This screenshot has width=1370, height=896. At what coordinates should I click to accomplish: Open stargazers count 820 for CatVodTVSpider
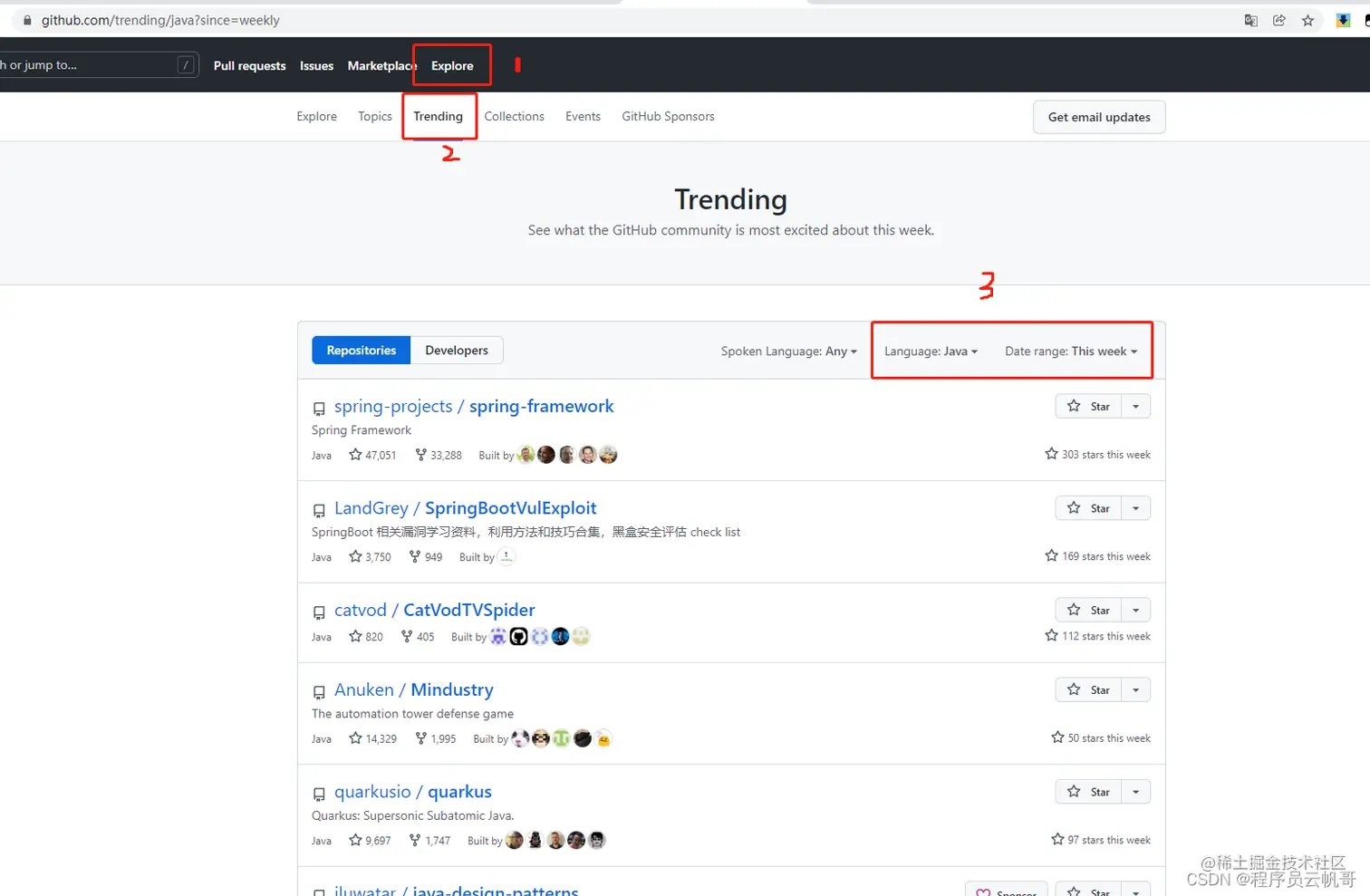366,637
